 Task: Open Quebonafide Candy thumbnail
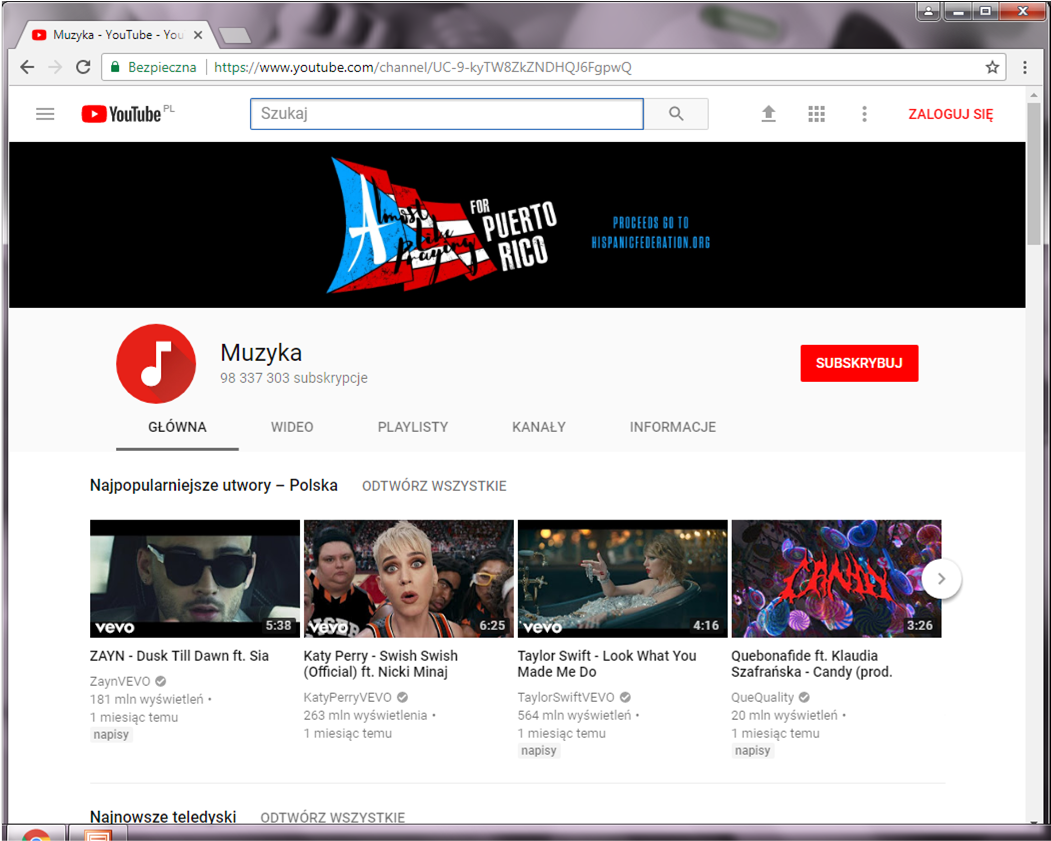837,578
